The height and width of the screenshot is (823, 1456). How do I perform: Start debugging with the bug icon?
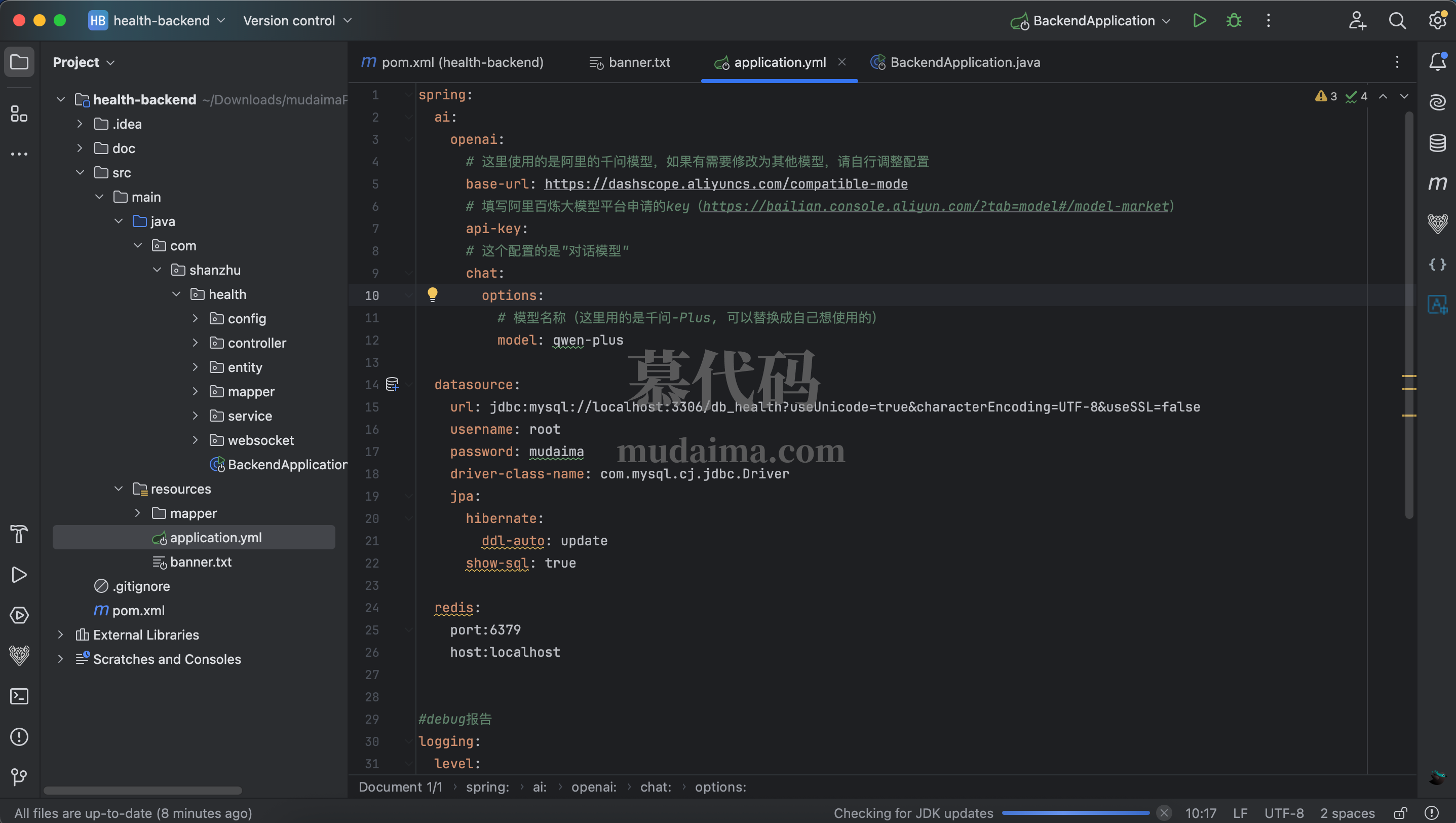pyautogui.click(x=1234, y=21)
